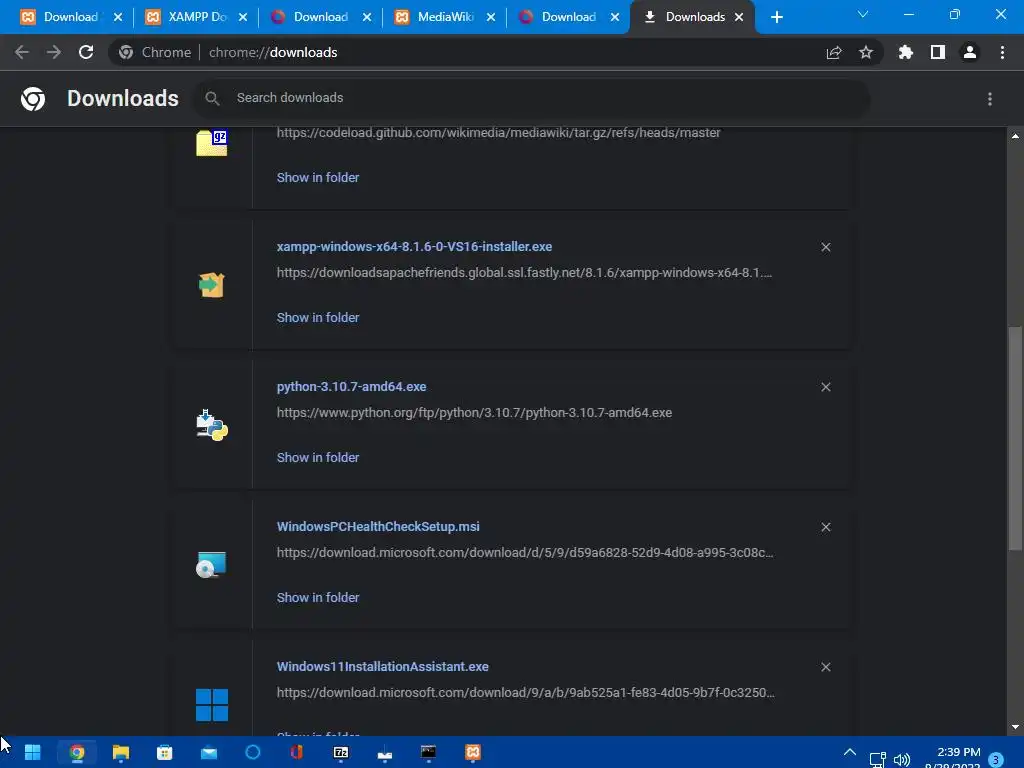Click the downloadsapachefriends xampp URL
The height and width of the screenshot is (768, 1024).
pos(524,272)
